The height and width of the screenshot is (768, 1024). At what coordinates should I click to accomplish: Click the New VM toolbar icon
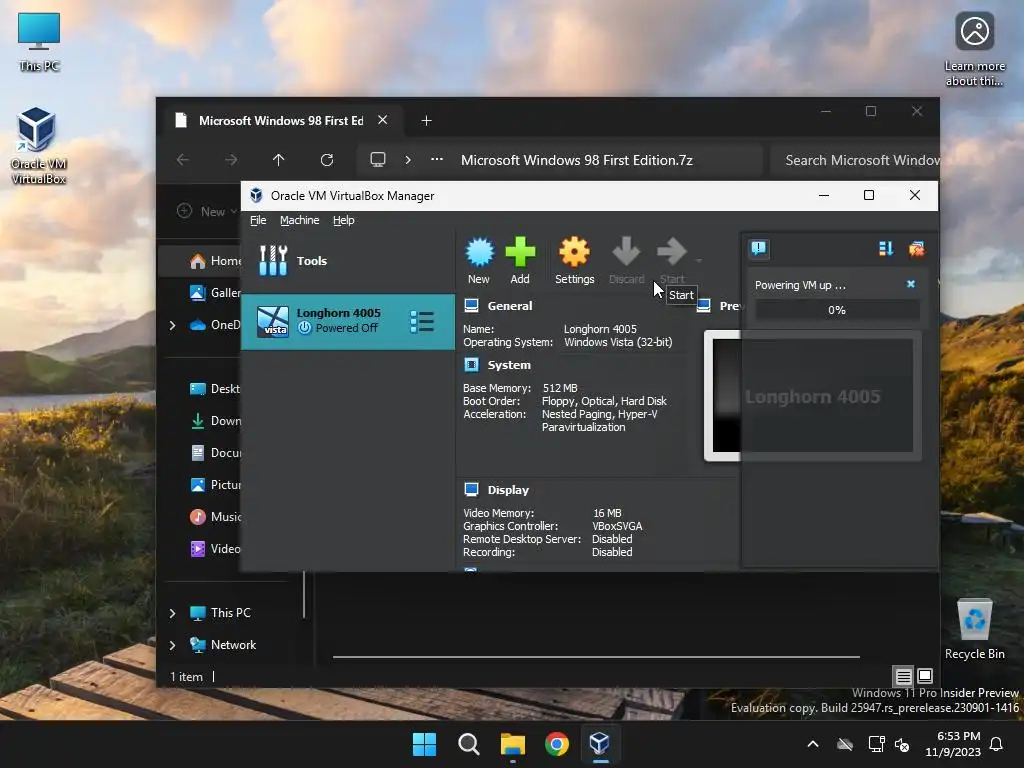(479, 260)
